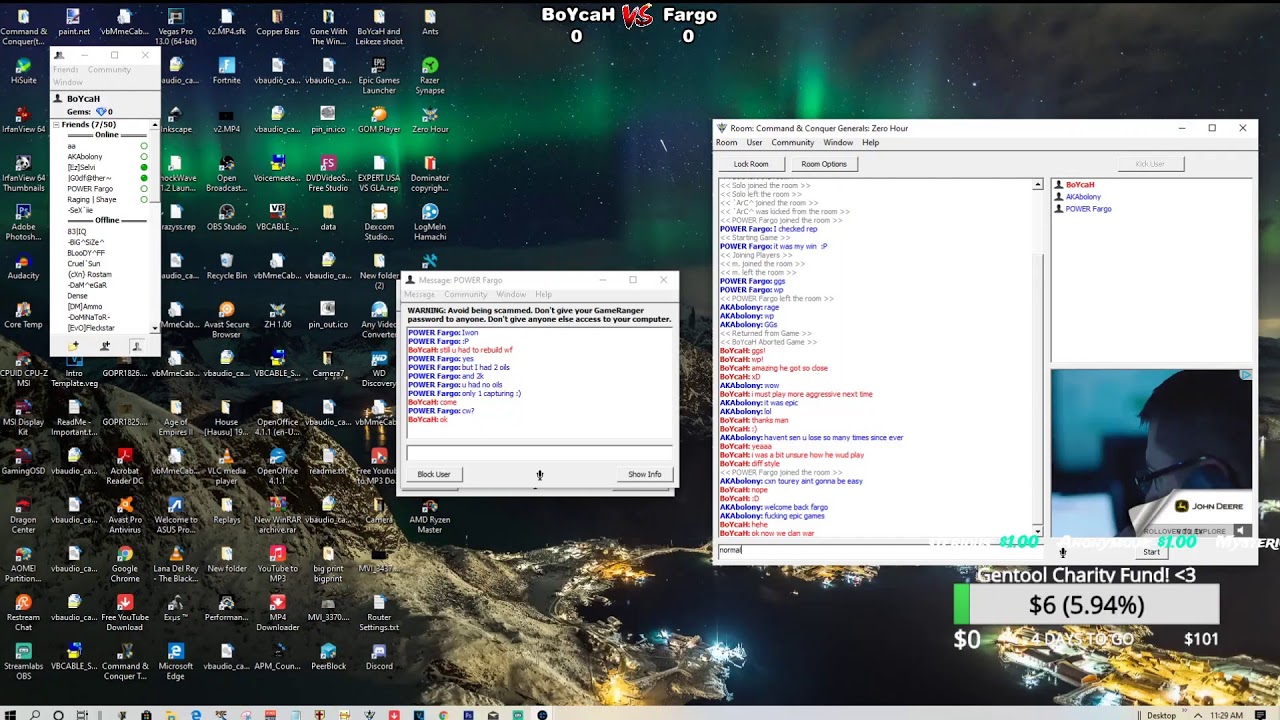1280x720 pixels.
Task: Toggle the microphone icon in the POWER Fargo message window
Action: click(539, 475)
